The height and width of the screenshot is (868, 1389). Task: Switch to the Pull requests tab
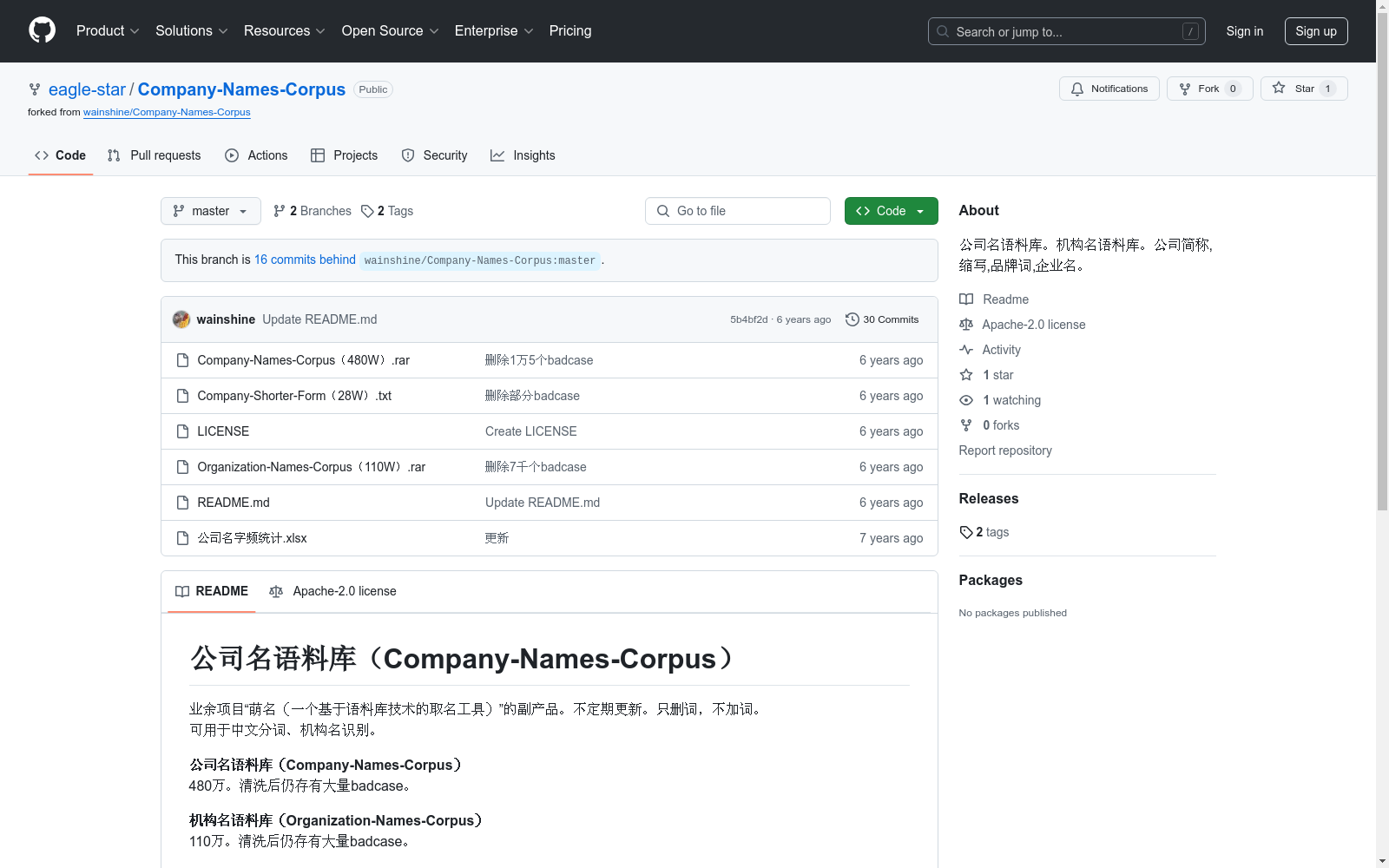click(154, 155)
